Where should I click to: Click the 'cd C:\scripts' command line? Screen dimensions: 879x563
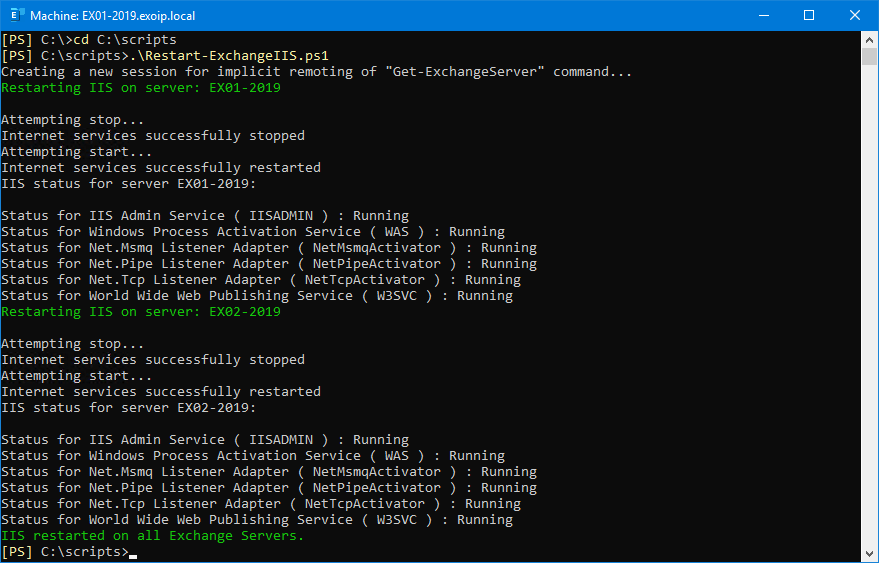point(89,40)
